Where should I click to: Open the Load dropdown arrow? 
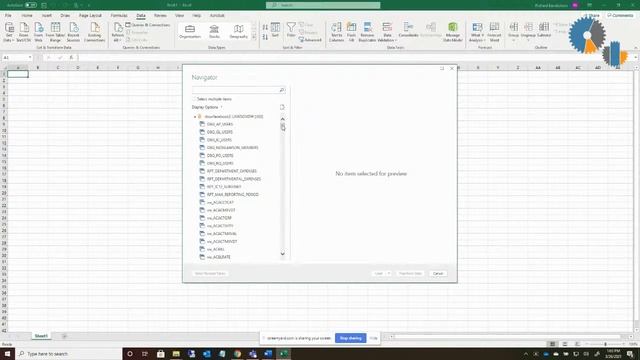tap(389, 273)
